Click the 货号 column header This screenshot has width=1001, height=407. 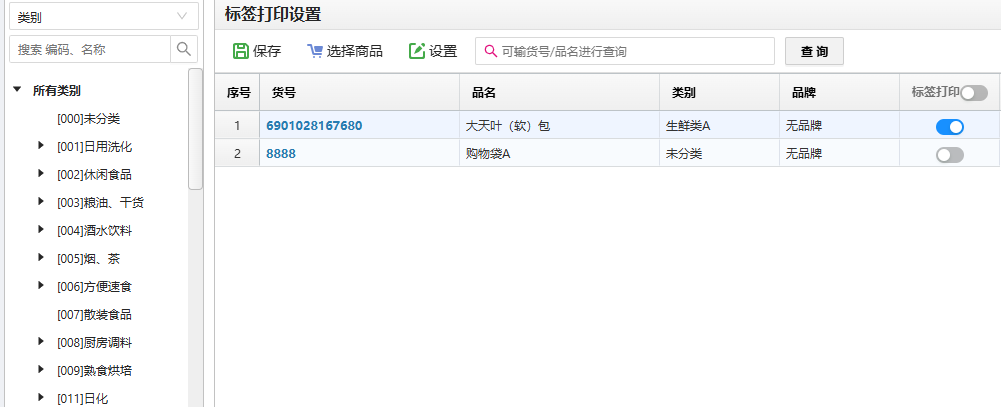pyautogui.click(x=359, y=92)
